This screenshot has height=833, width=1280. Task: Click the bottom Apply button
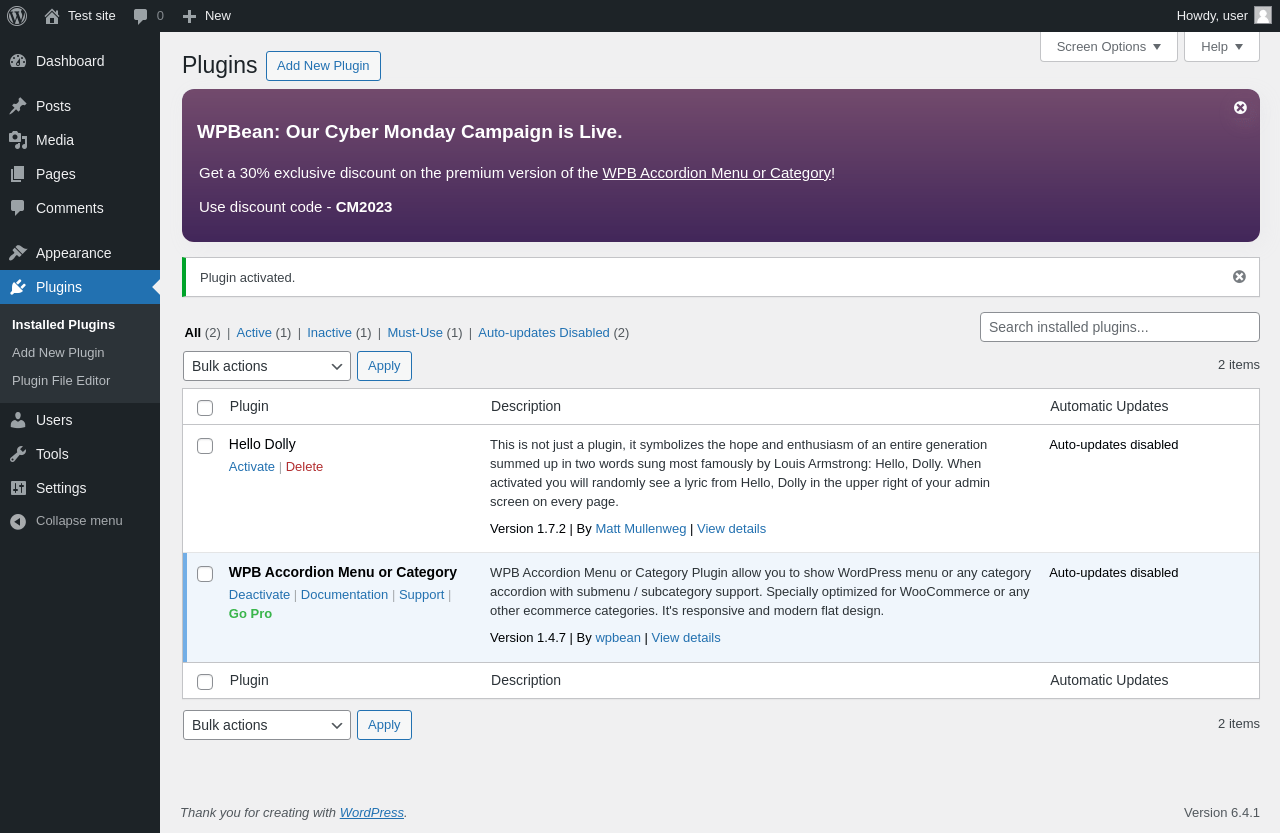click(384, 725)
